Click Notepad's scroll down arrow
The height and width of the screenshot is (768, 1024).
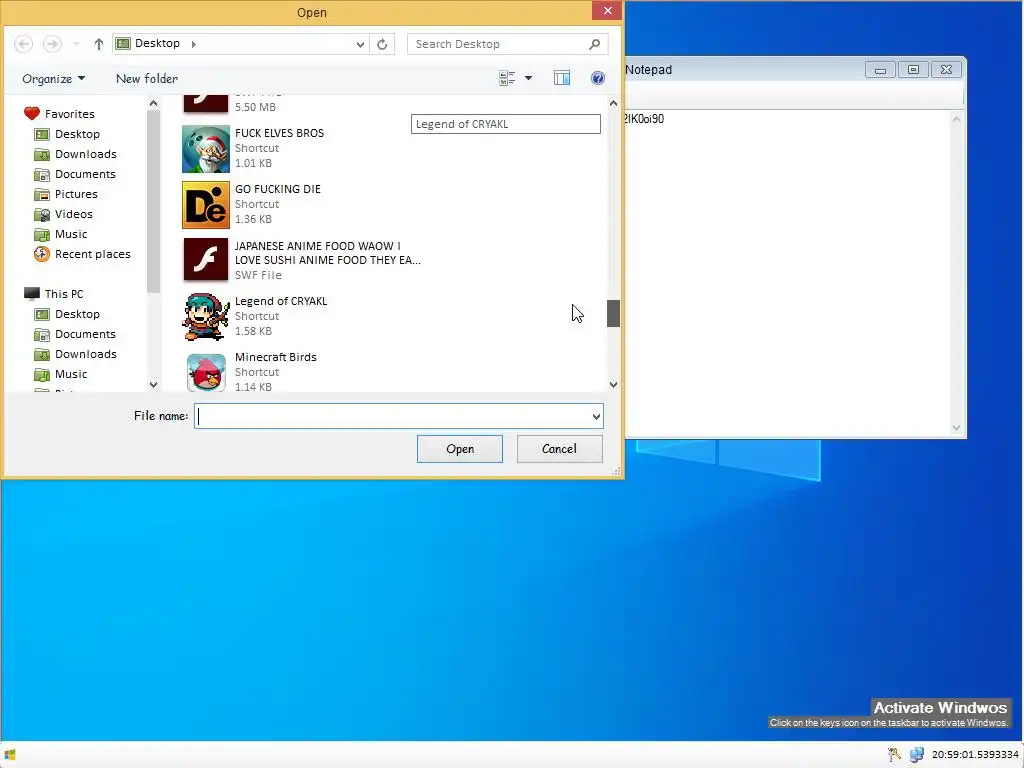click(956, 428)
